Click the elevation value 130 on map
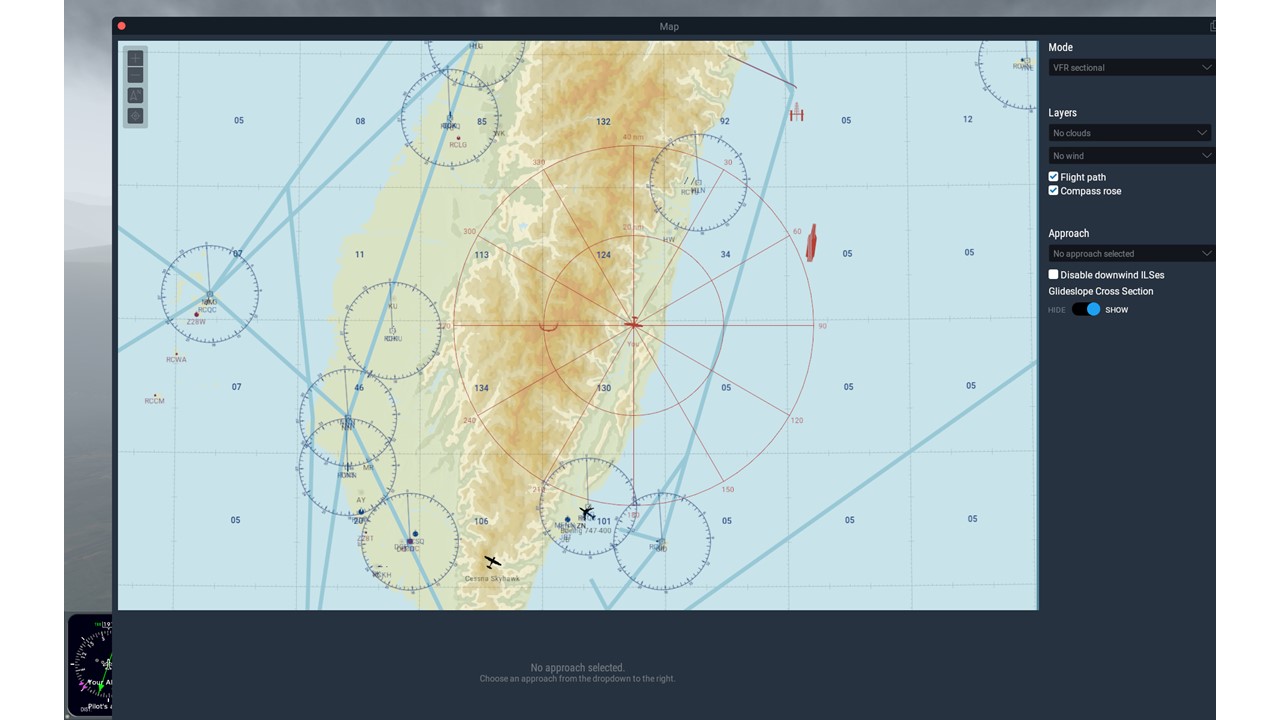Viewport: 1280px width, 720px height. 603,388
